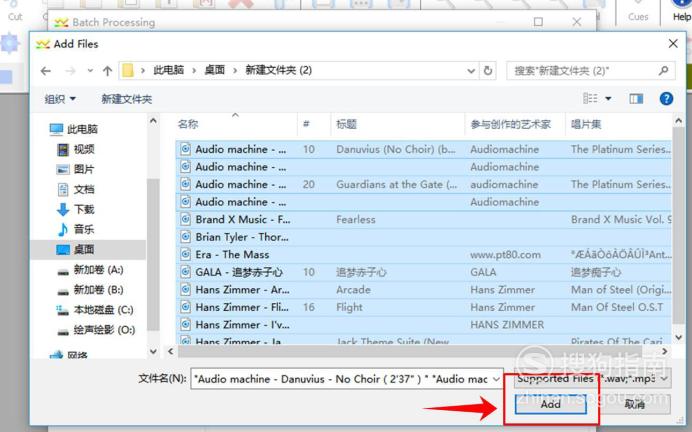Open 文档 documents folder
The height and width of the screenshot is (432, 692).
(76, 189)
